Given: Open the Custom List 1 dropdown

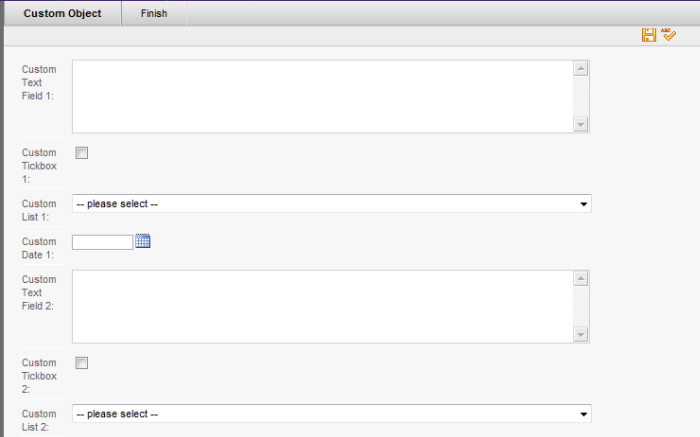Looking at the screenshot, I should [332, 204].
